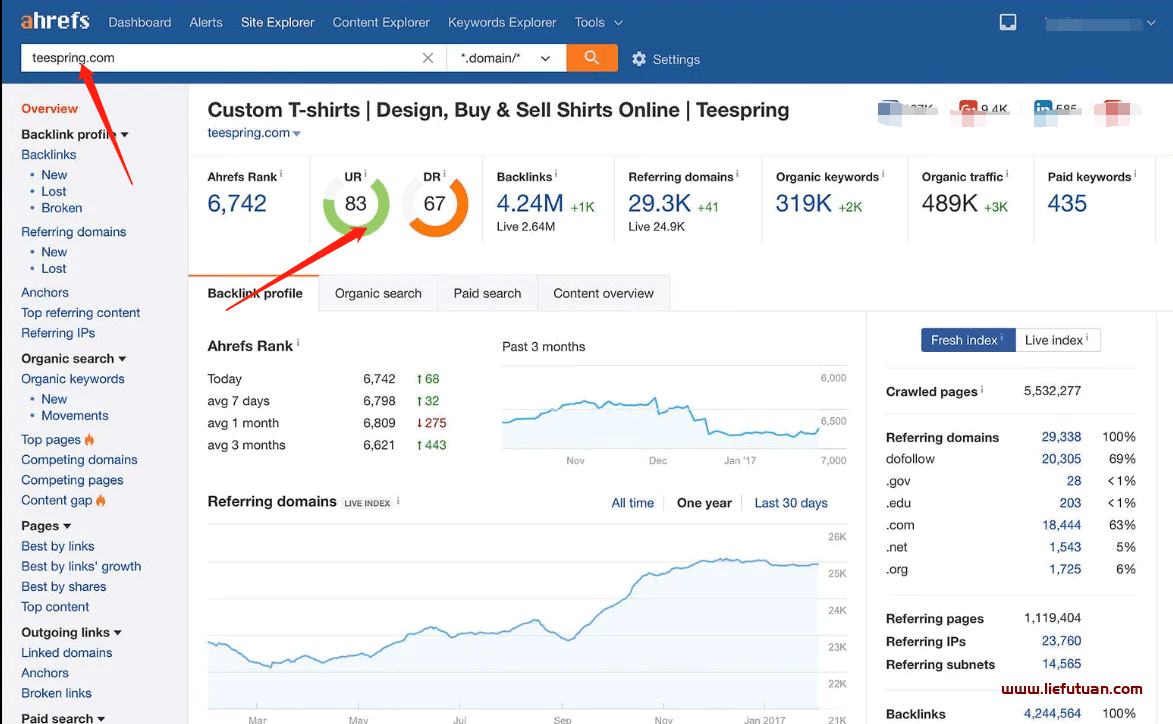Click info icon beside Referring domains metric
Image resolution: width=1173 pixels, height=724 pixels.
coord(737,174)
